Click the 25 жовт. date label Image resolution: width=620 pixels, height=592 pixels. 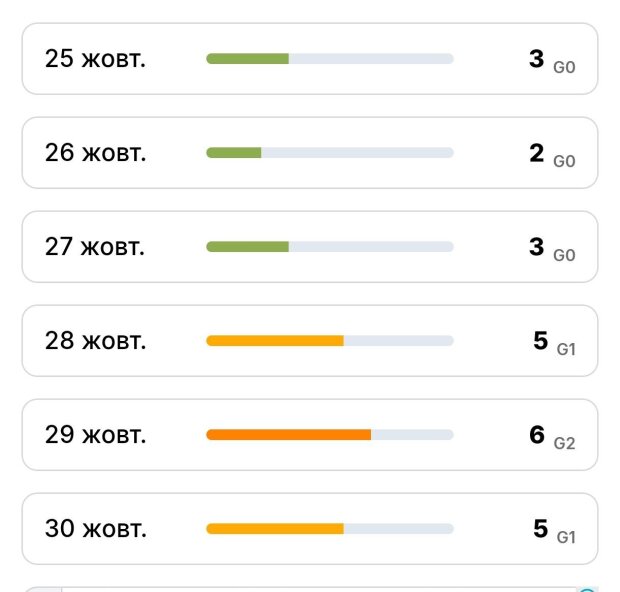point(95,59)
